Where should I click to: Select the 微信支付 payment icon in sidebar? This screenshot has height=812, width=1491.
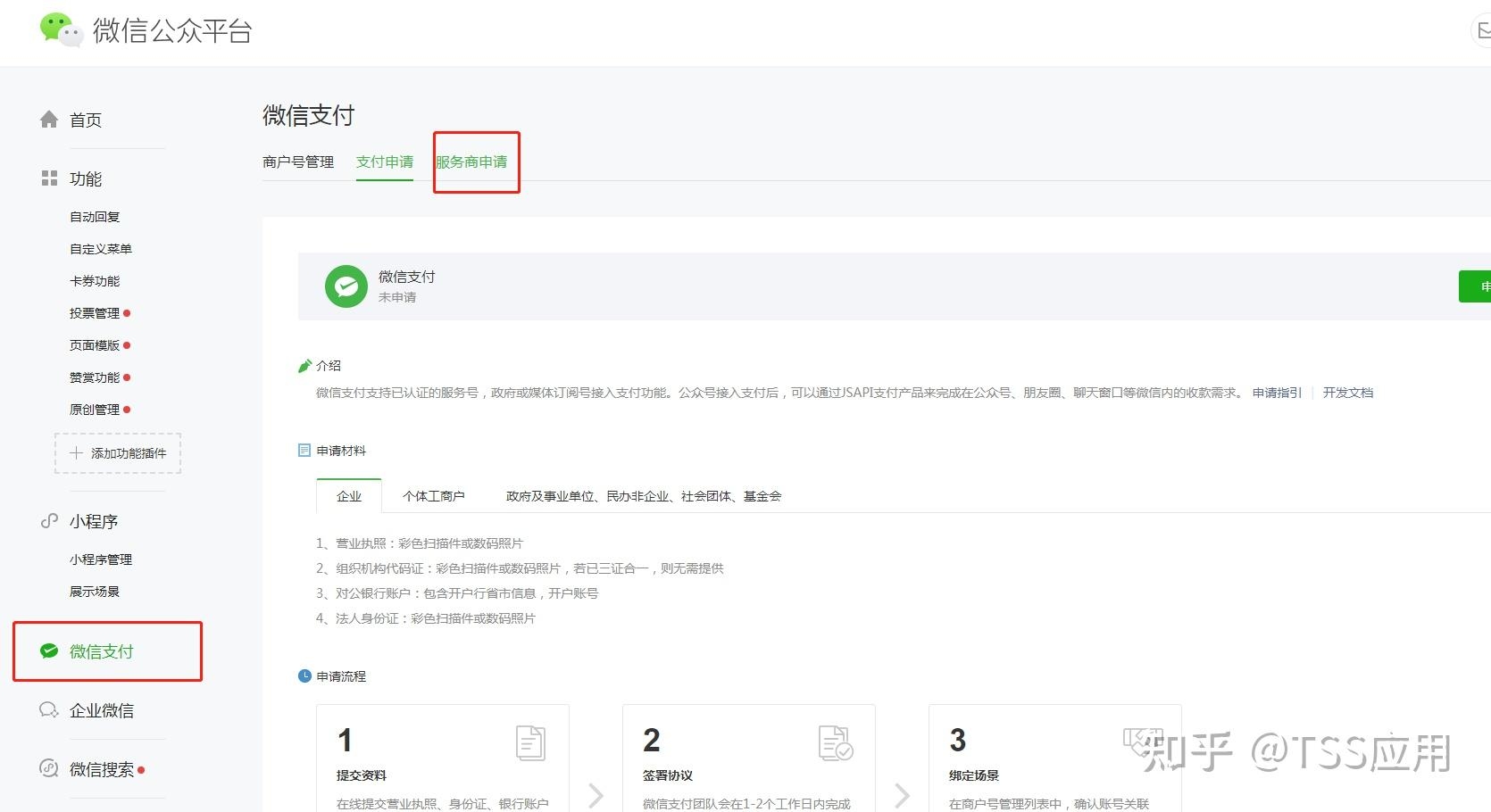coord(51,651)
